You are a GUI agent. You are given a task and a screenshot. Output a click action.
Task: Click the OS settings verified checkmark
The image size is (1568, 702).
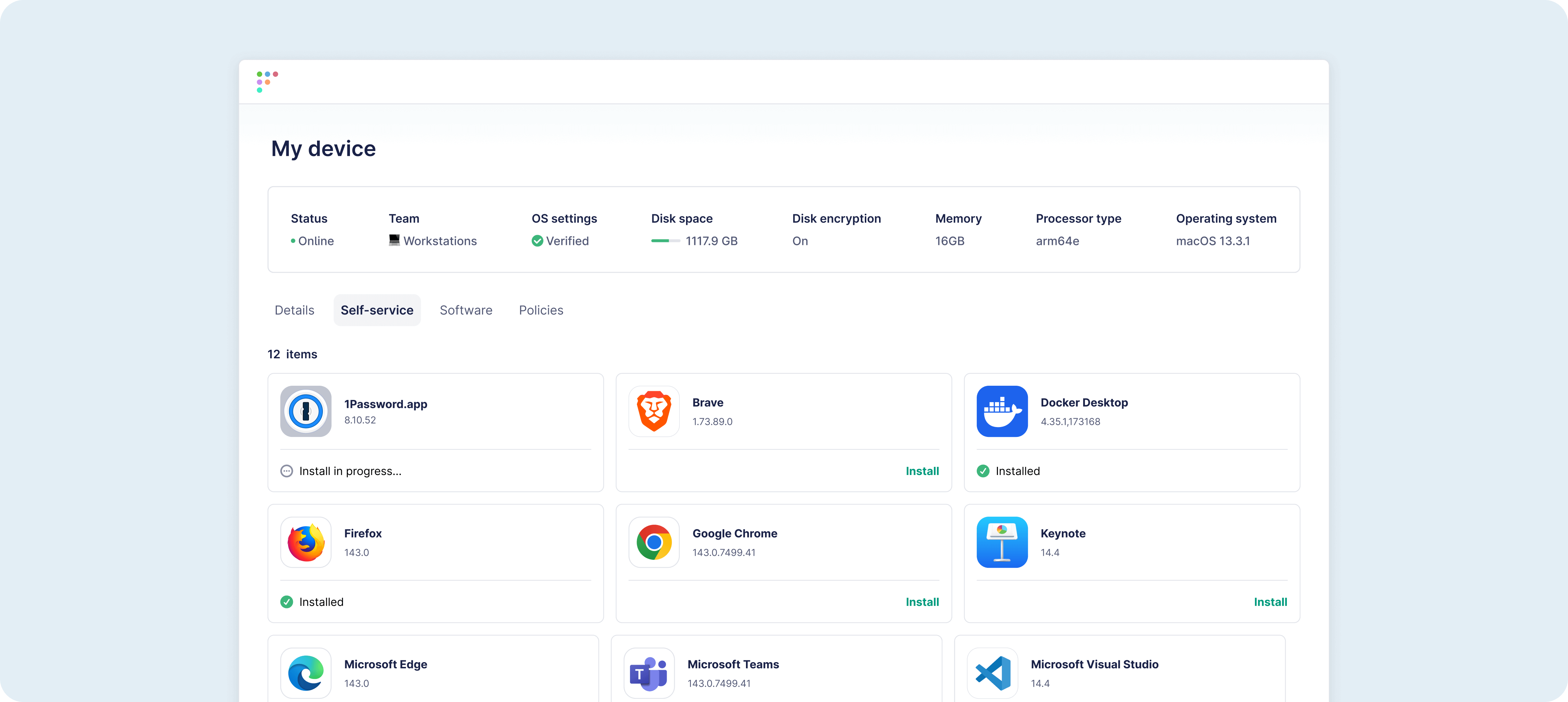[537, 241]
